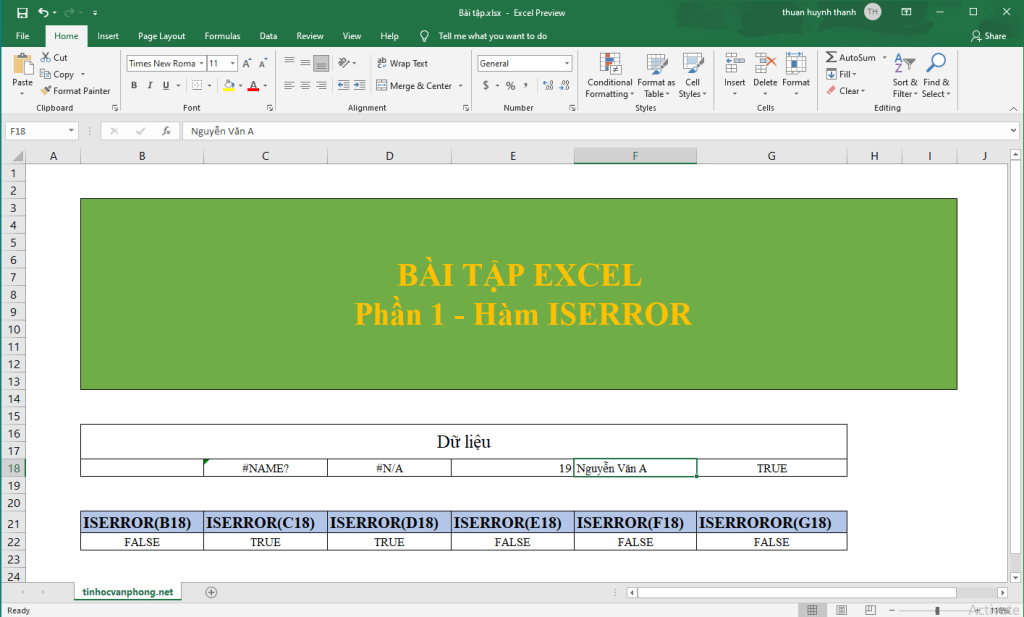Apply Comma Style number format
This screenshot has width=1024, height=617.
coord(525,86)
